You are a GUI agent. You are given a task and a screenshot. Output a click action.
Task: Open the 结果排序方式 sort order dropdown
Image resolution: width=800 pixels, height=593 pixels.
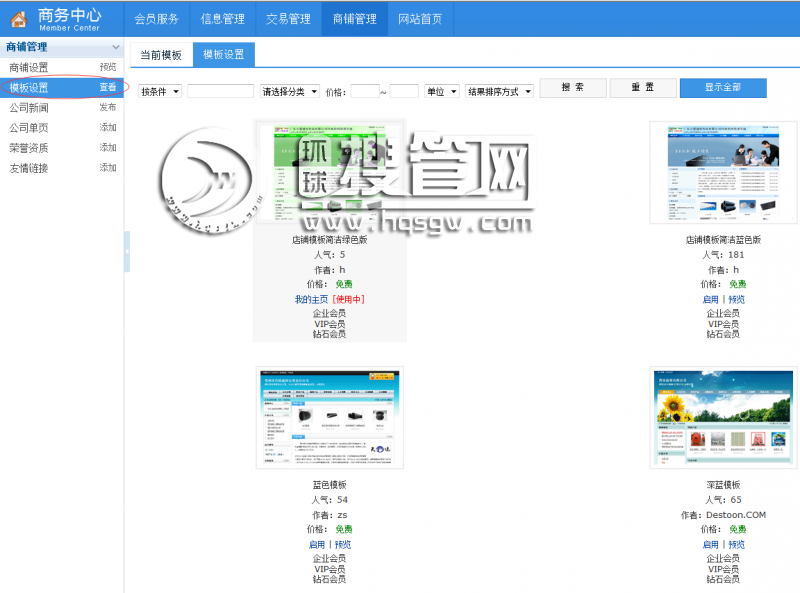coord(499,91)
